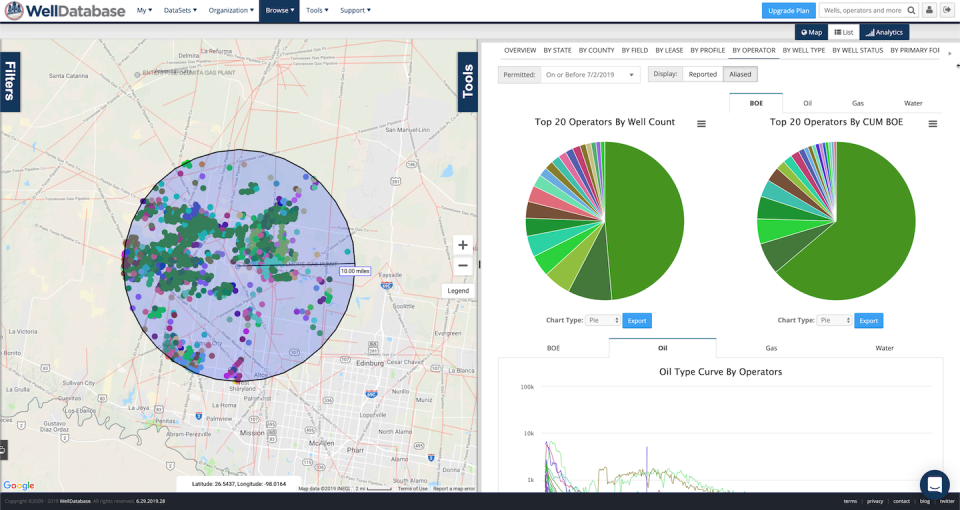Screen dimensions: 960x510
Task: Open the Tools side panel
Action: pos(468,82)
